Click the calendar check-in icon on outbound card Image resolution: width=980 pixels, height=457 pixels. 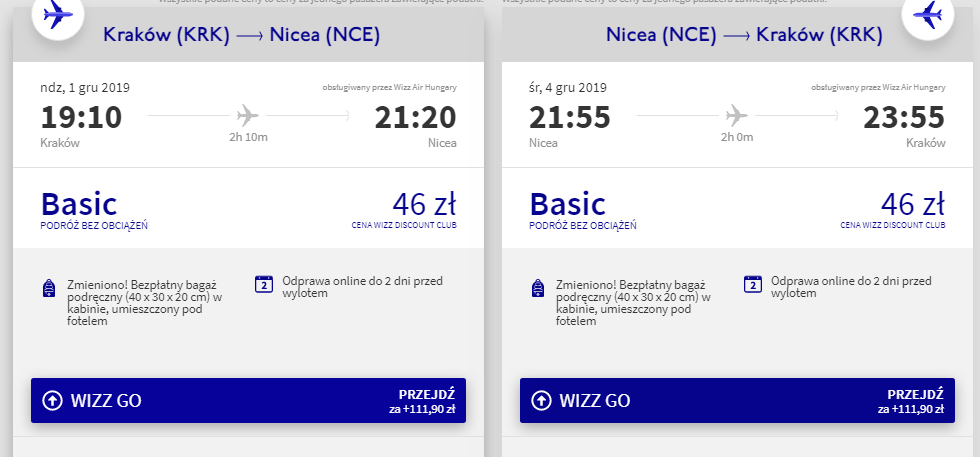click(x=264, y=283)
